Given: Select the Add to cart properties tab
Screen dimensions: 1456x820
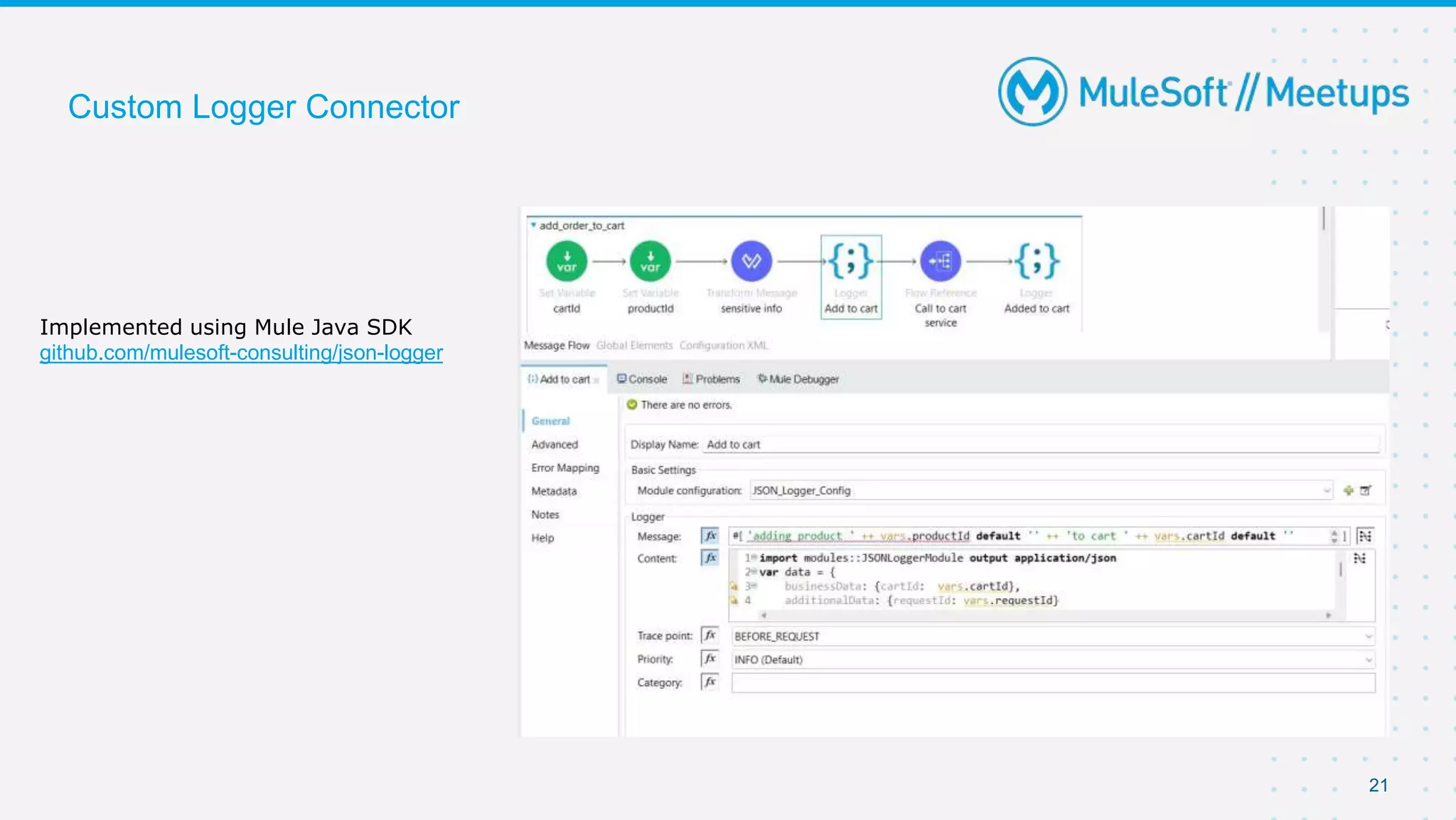Looking at the screenshot, I should 564,379.
